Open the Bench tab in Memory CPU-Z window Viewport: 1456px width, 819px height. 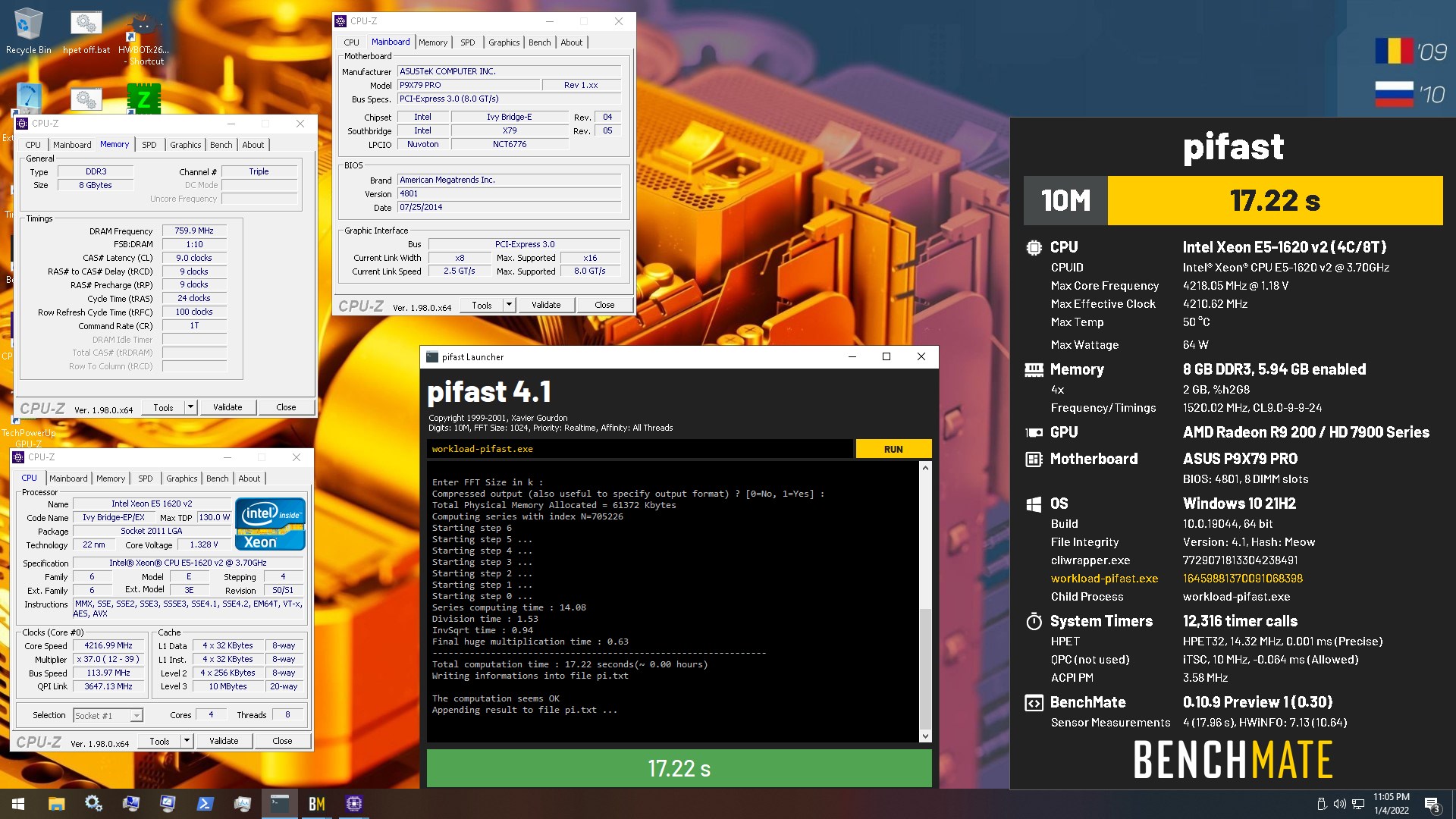(x=221, y=145)
